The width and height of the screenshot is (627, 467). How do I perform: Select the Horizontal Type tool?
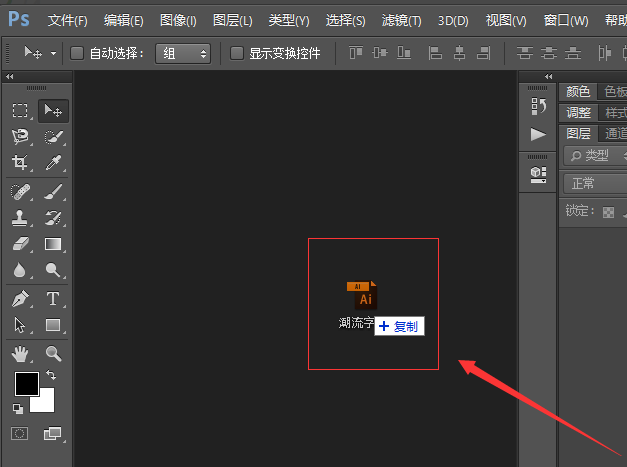coord(53,298)
